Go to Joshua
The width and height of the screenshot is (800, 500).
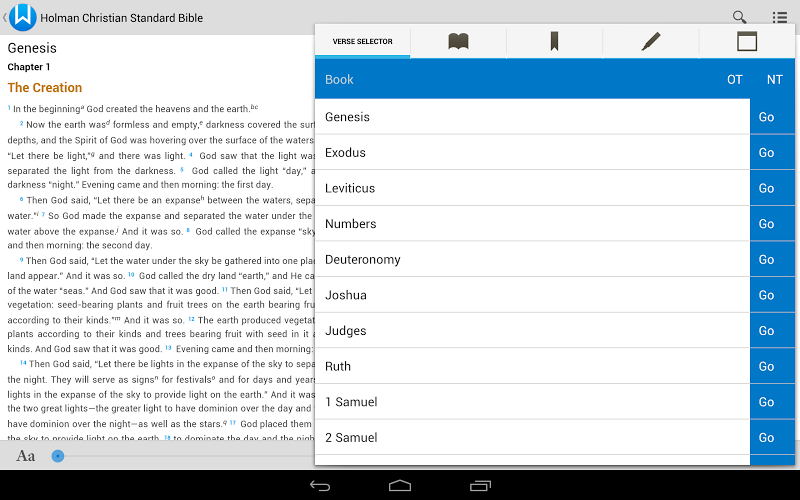click(x=772, y=295)
